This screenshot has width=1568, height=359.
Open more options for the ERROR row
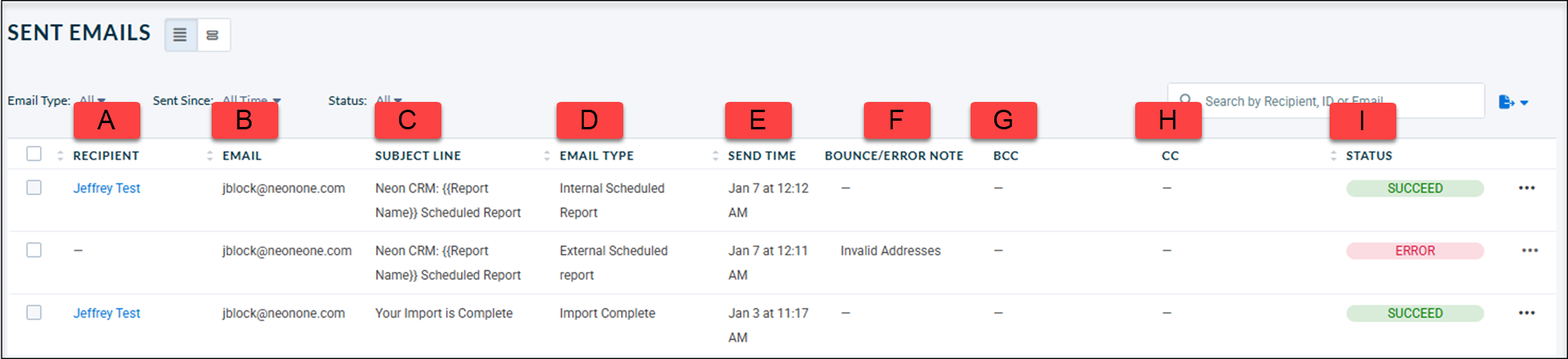(x=1530, y=251)
